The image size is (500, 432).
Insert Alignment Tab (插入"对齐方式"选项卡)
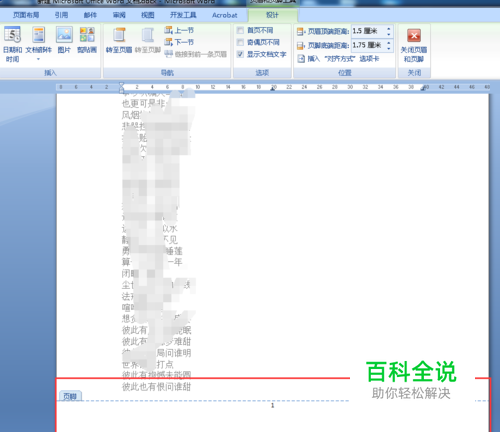click(338, 59)
